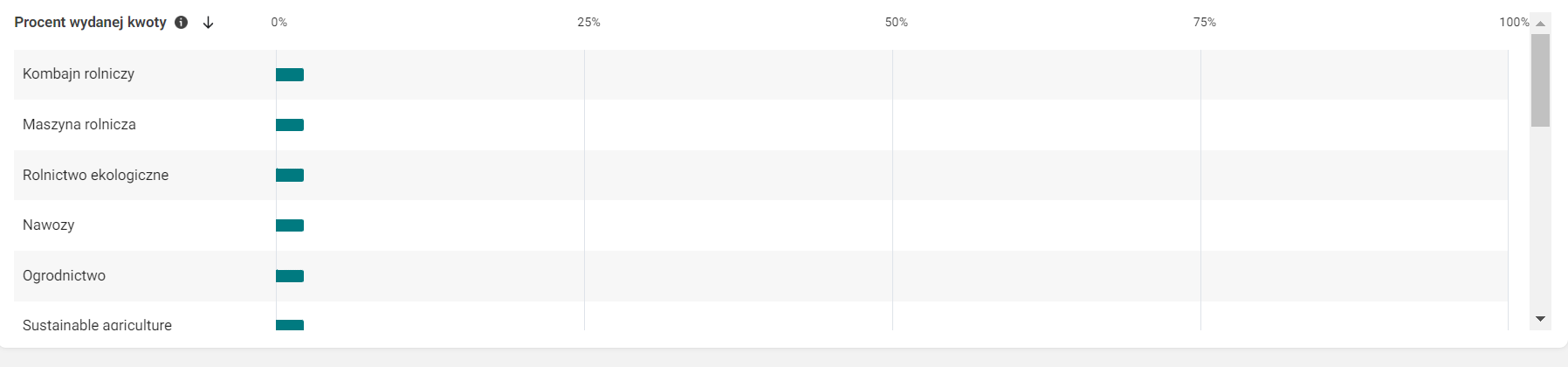This screenshot has height=367, width=1568.
Task: Select the Maszyna rolnicza row label
Action: 79,125
